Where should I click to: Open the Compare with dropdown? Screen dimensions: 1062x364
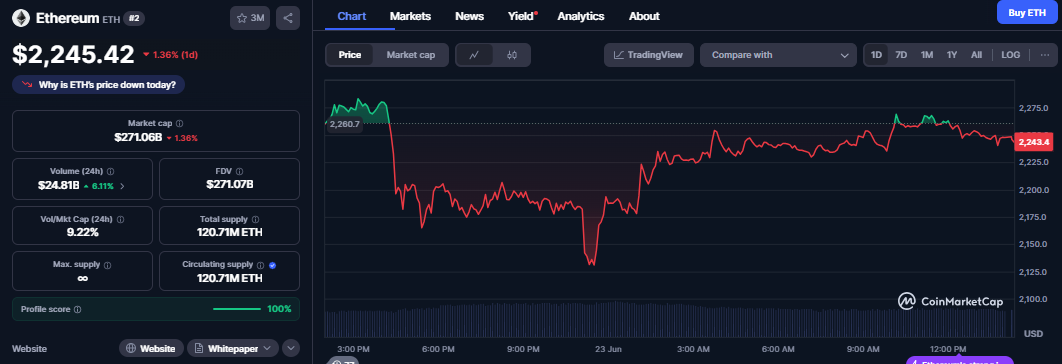tap(778, 55)
